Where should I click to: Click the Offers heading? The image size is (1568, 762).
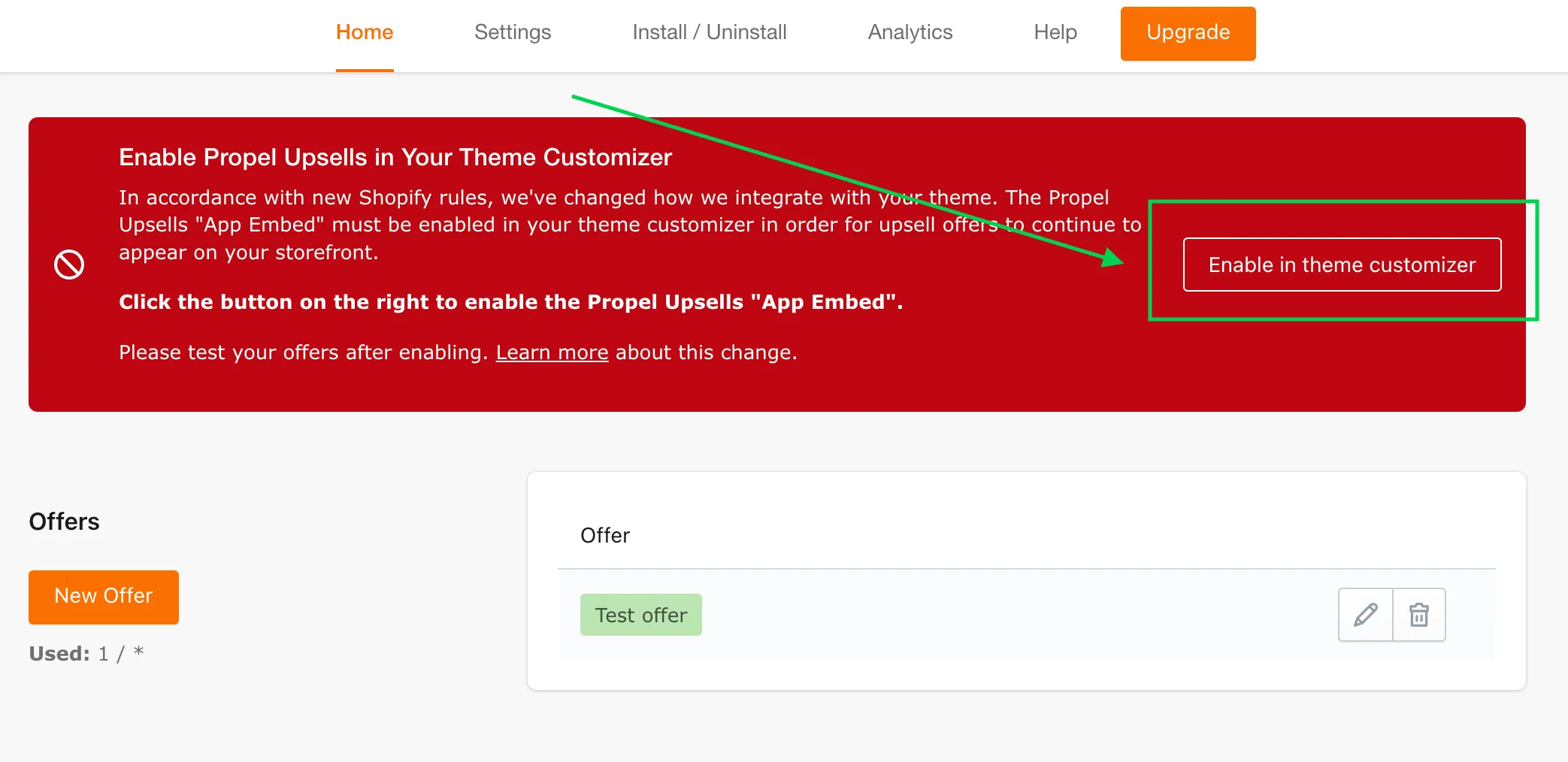click(64, 522)
